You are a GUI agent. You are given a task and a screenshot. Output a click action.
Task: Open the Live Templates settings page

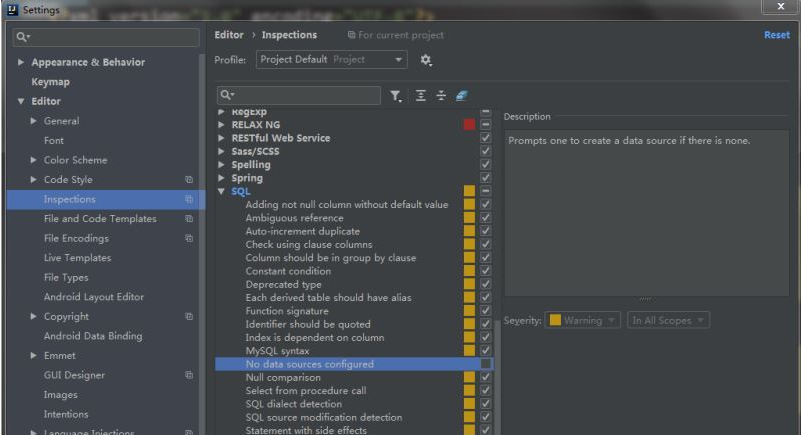click(77, 258)
